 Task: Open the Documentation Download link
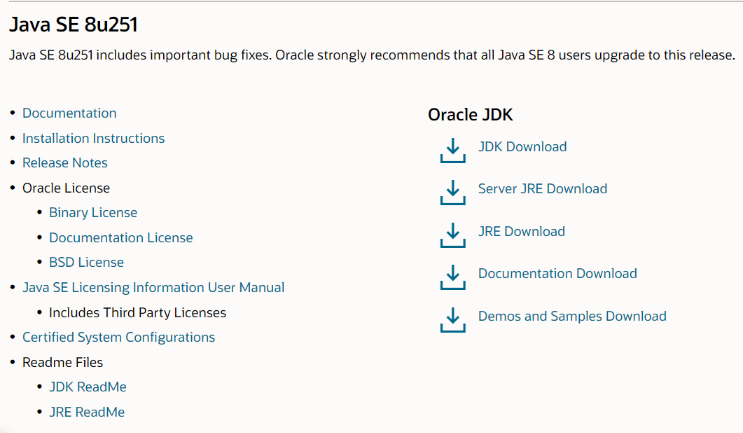[x=557, y=274]
